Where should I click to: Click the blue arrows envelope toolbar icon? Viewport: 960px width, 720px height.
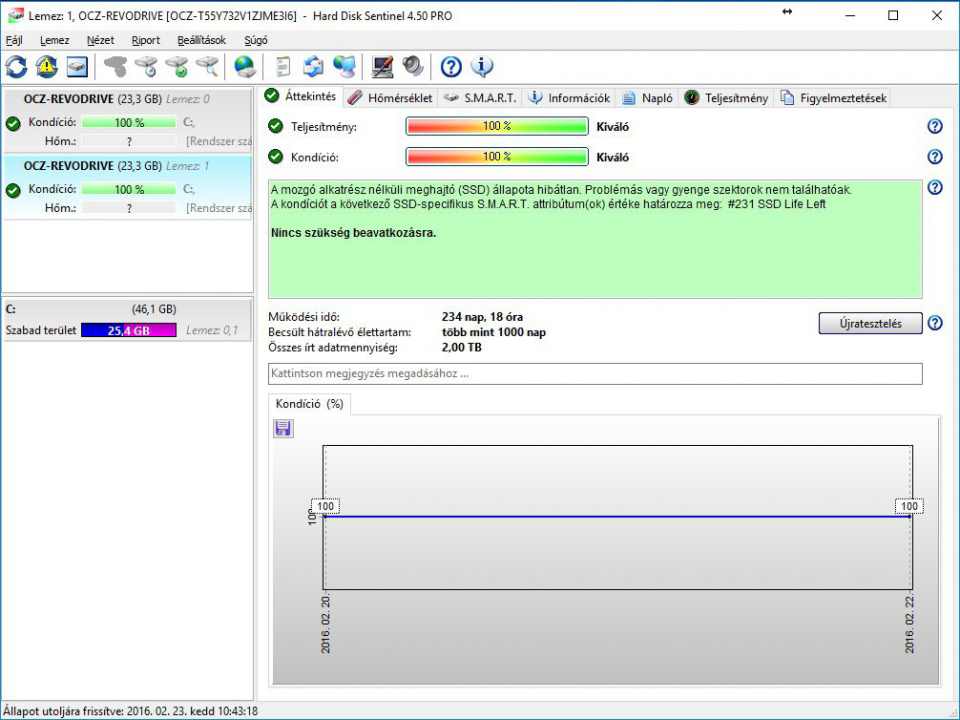[x=313, y=66]
